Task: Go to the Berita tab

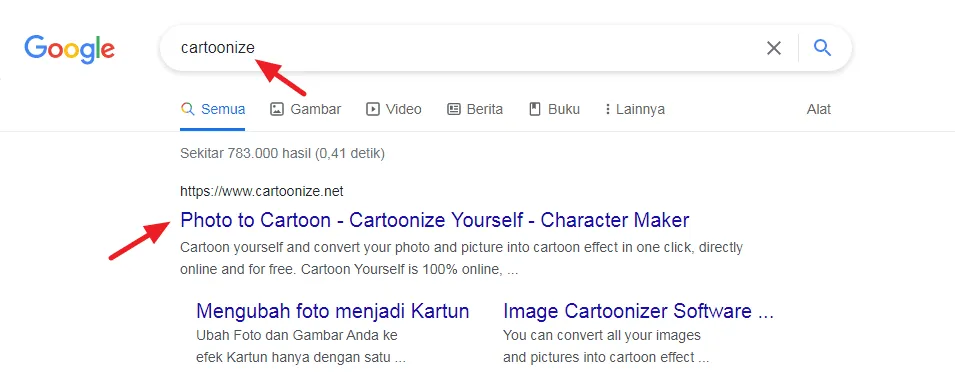Action: click(475, 110)
